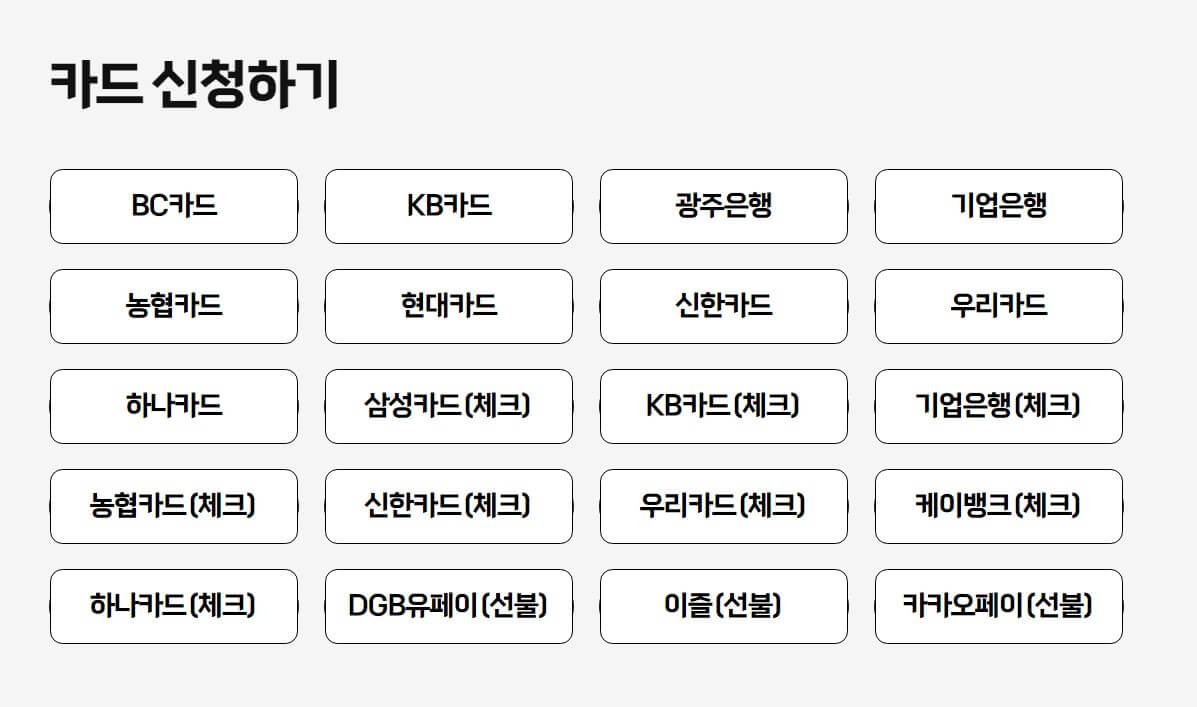Apply for 하나카드 (체크)
Image resolution: width=1197 pixels, height=707 pixels.
coord(173,607)
